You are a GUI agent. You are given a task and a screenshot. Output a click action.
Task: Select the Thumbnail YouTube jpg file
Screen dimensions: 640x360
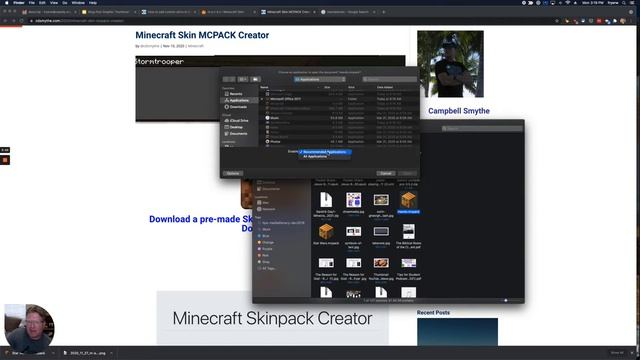(x=381, y=263)
